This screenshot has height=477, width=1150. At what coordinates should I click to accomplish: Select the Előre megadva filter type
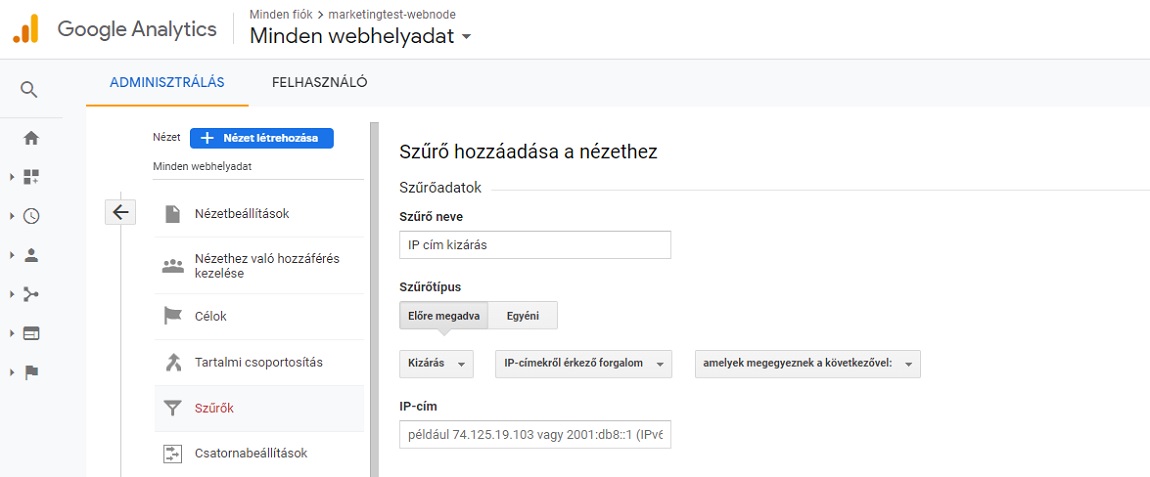444,316
